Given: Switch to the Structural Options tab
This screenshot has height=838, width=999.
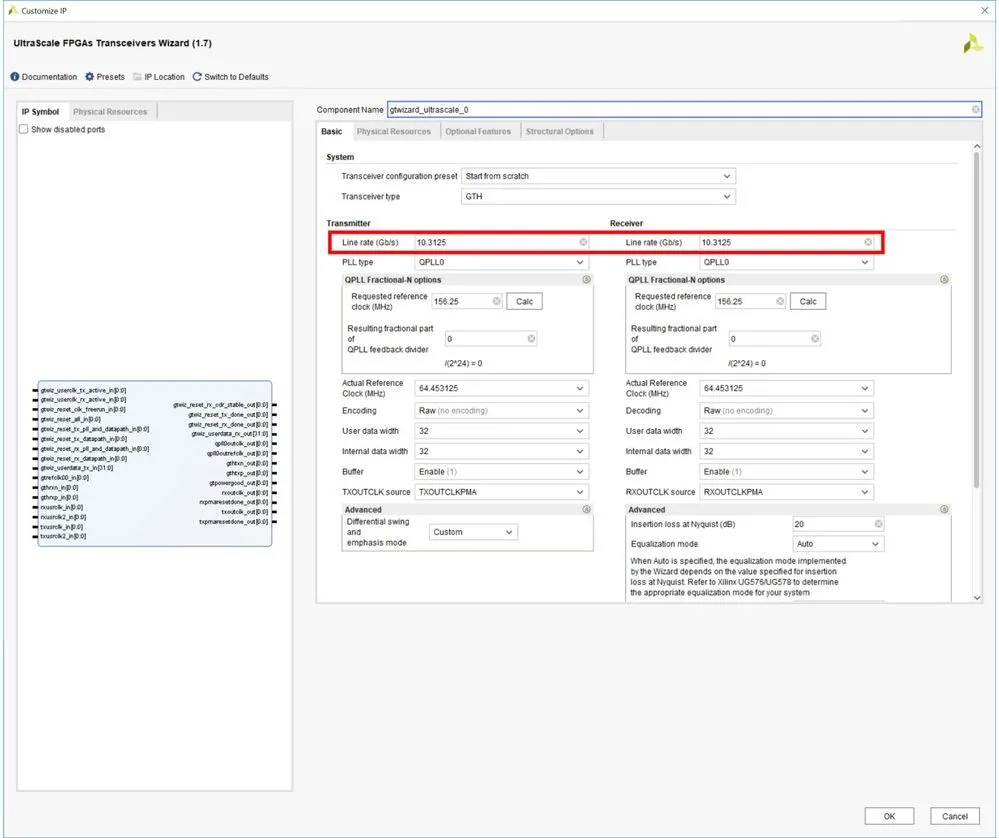Looking at the screenshot, I should pyautogui.click(x=559, y=132).
